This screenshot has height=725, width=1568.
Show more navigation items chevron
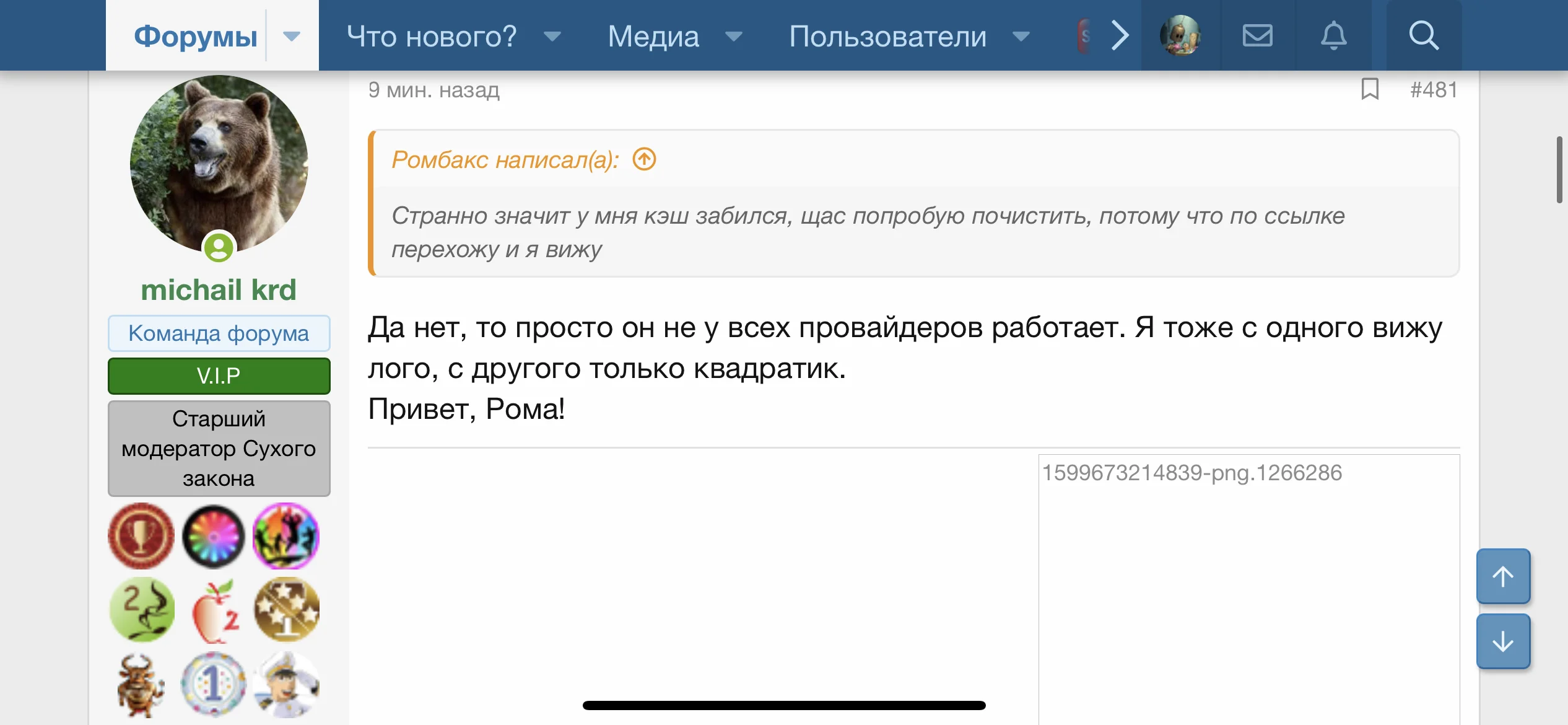pos(1120,35)
